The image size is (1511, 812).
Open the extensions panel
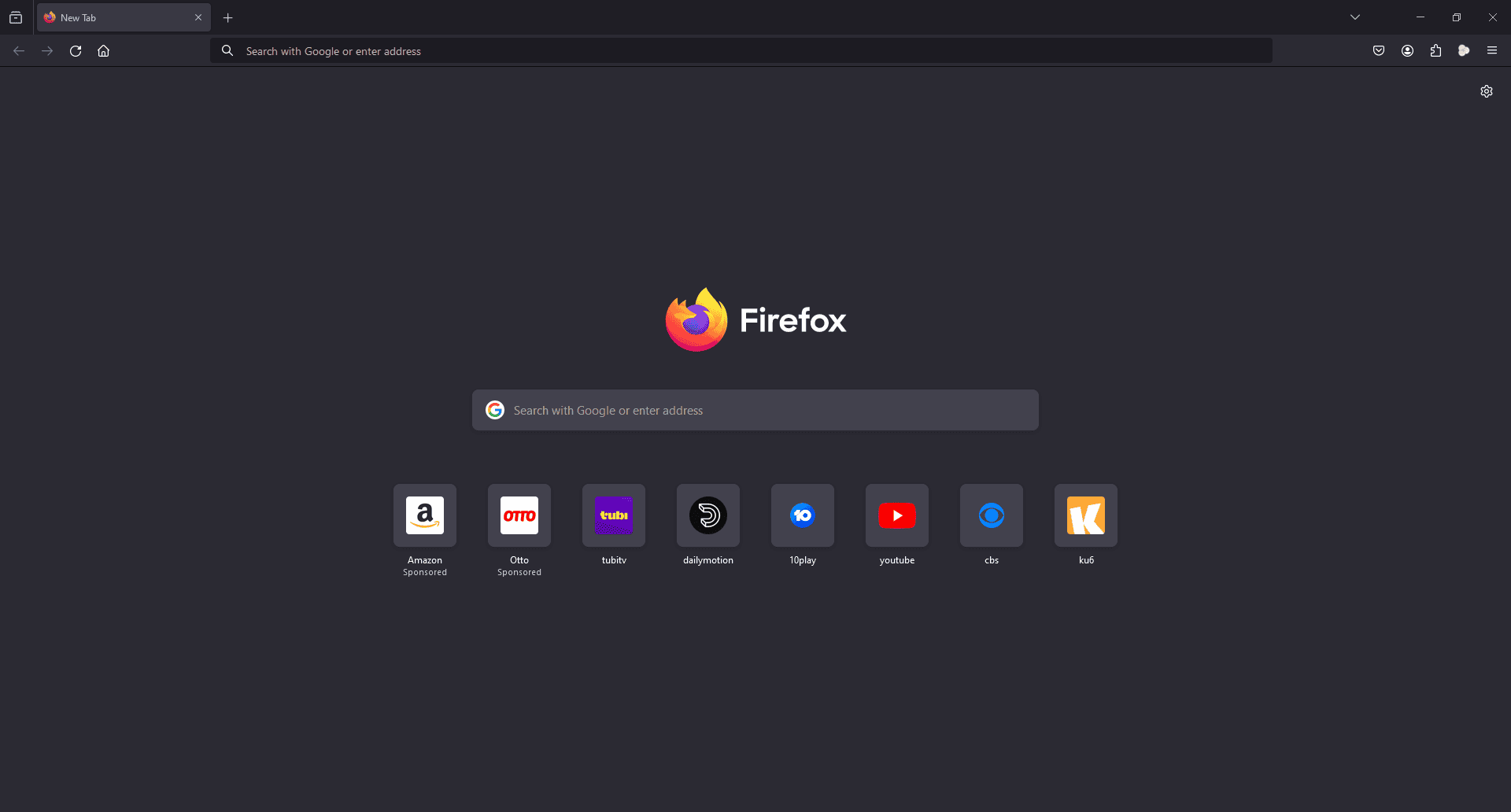(1435, 50)
